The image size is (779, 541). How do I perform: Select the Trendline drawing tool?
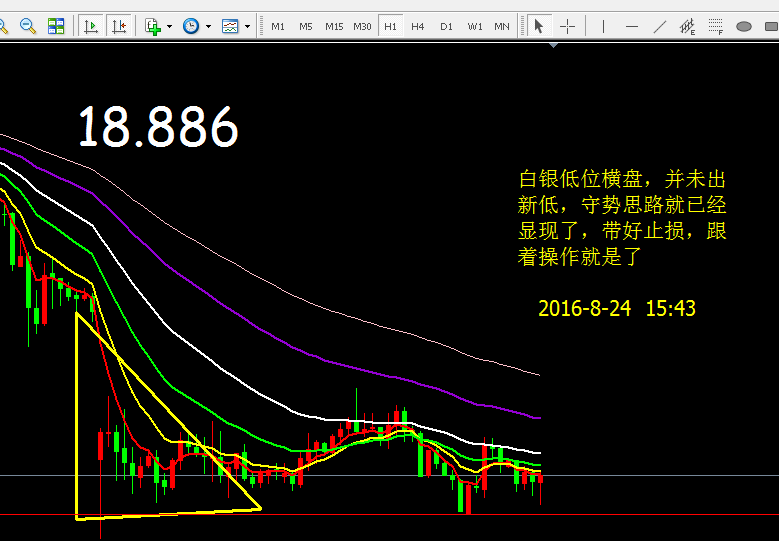click(x=659, y=26)
